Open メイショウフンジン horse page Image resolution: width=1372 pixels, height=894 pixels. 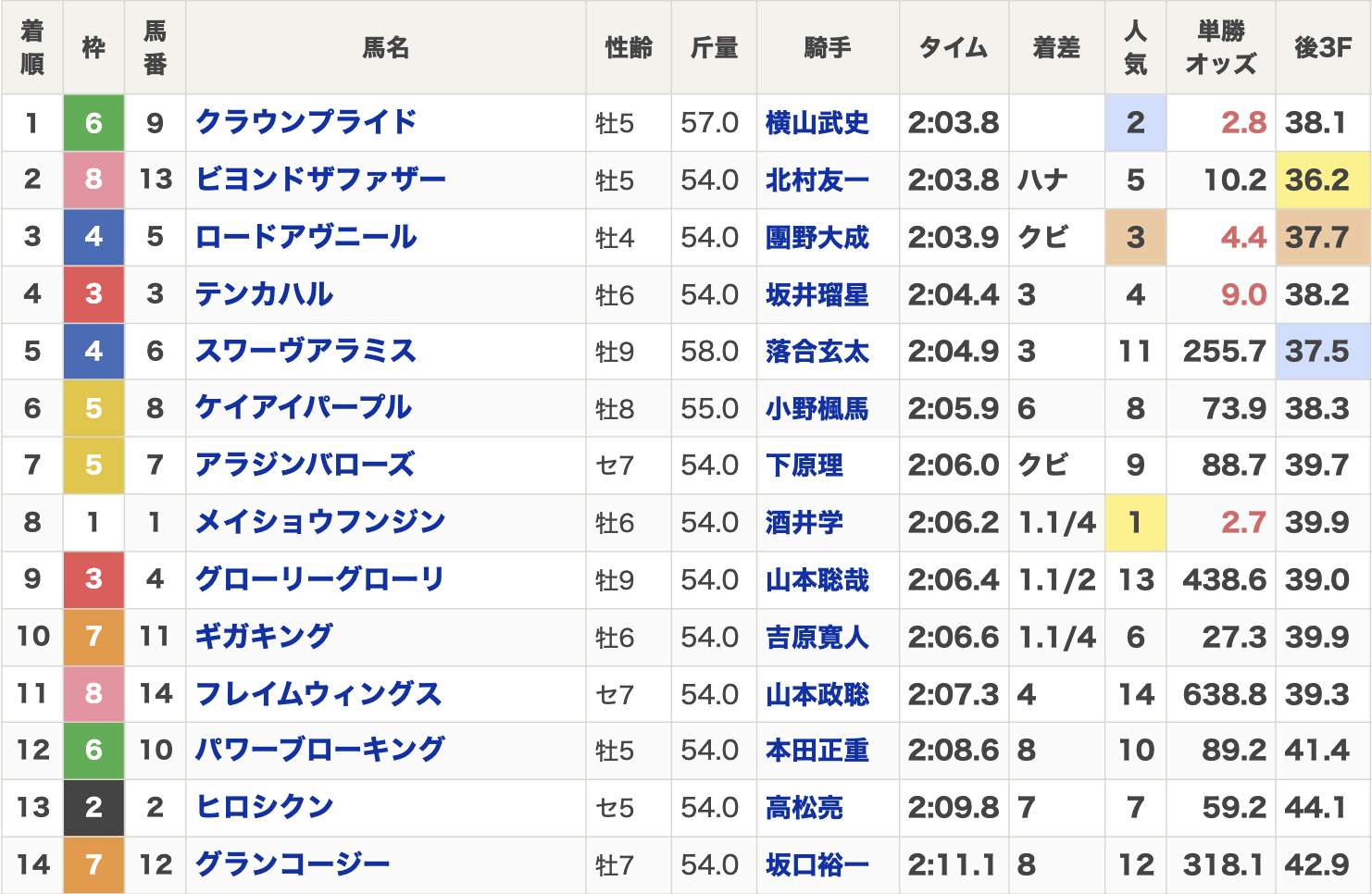pos(320,522)
